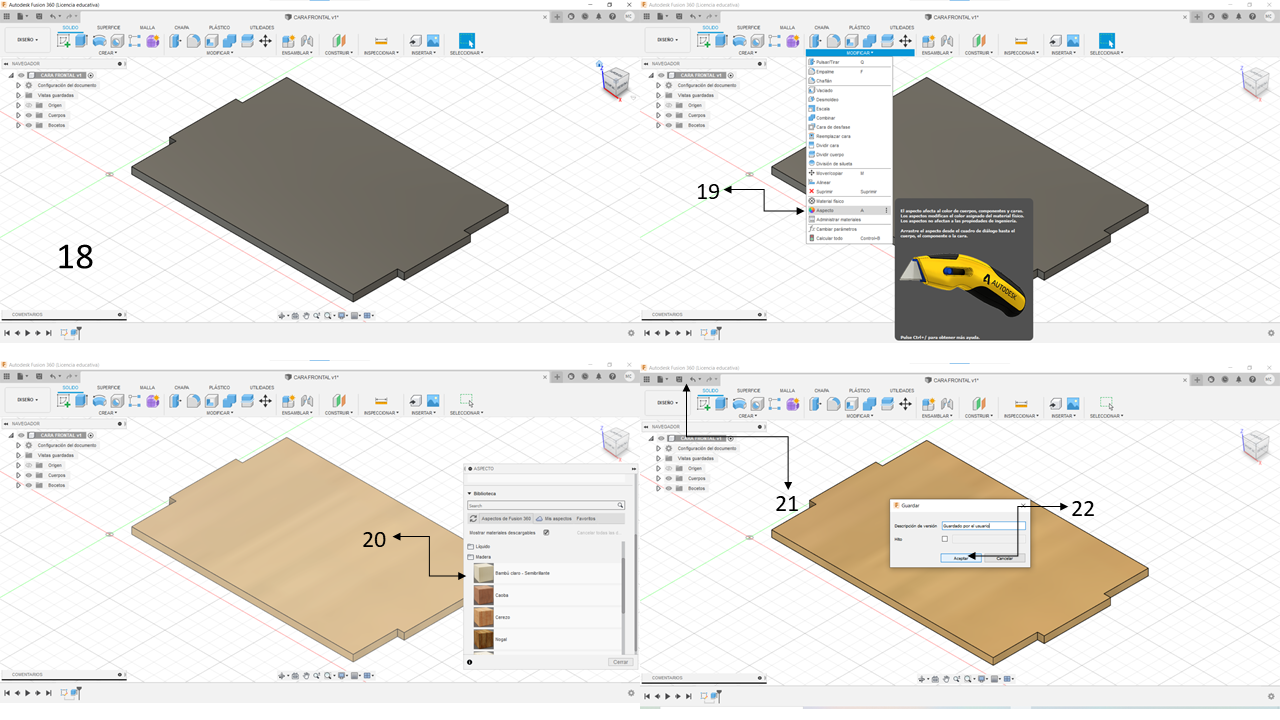The image size is (1280, 720).
Task: Click Orbit icon in Aspecto window navigation bar
Action: [282, 678]
